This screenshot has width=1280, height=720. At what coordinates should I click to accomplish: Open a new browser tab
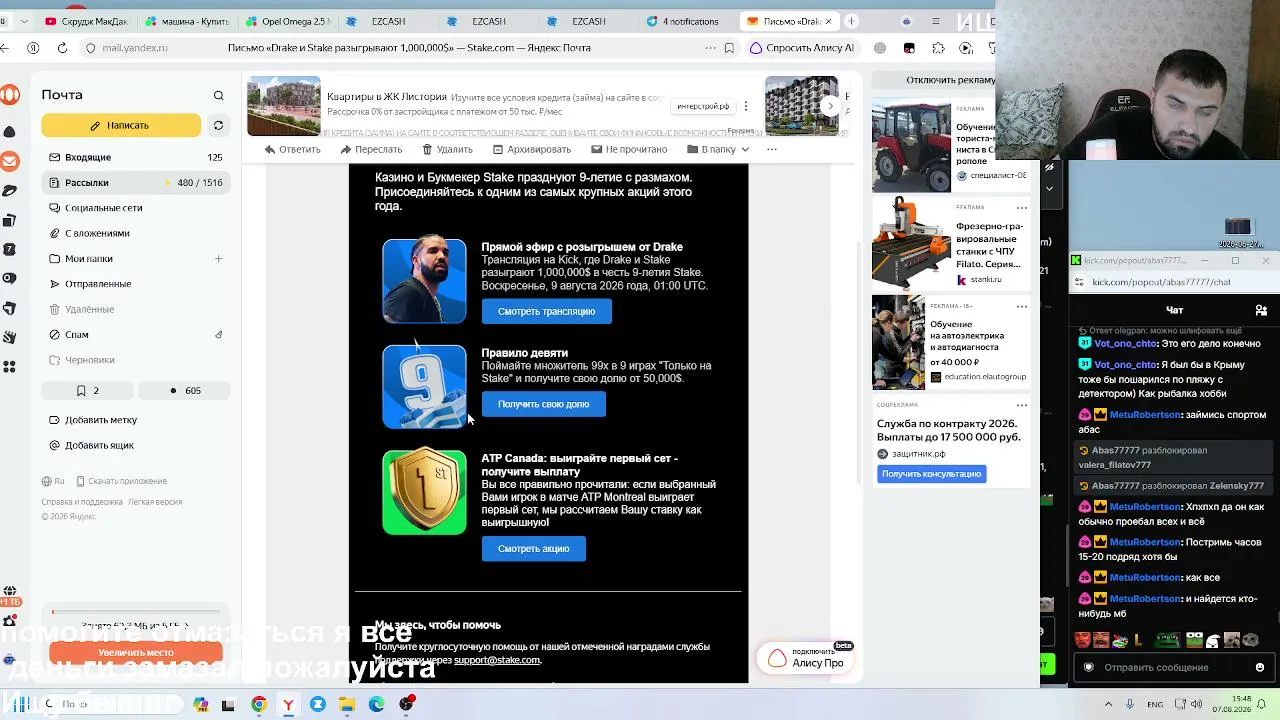coord(851,21)
